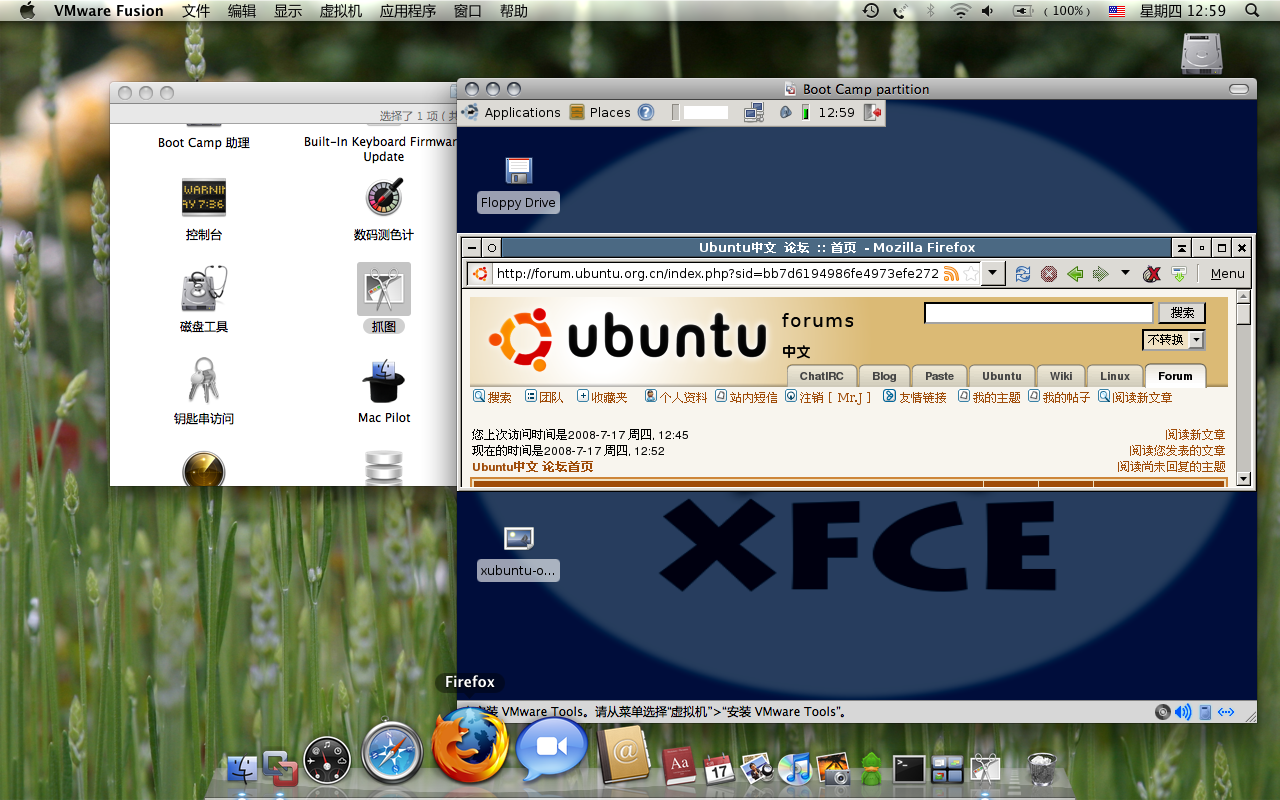Open Address Book in the Dock

pos(626,756)
